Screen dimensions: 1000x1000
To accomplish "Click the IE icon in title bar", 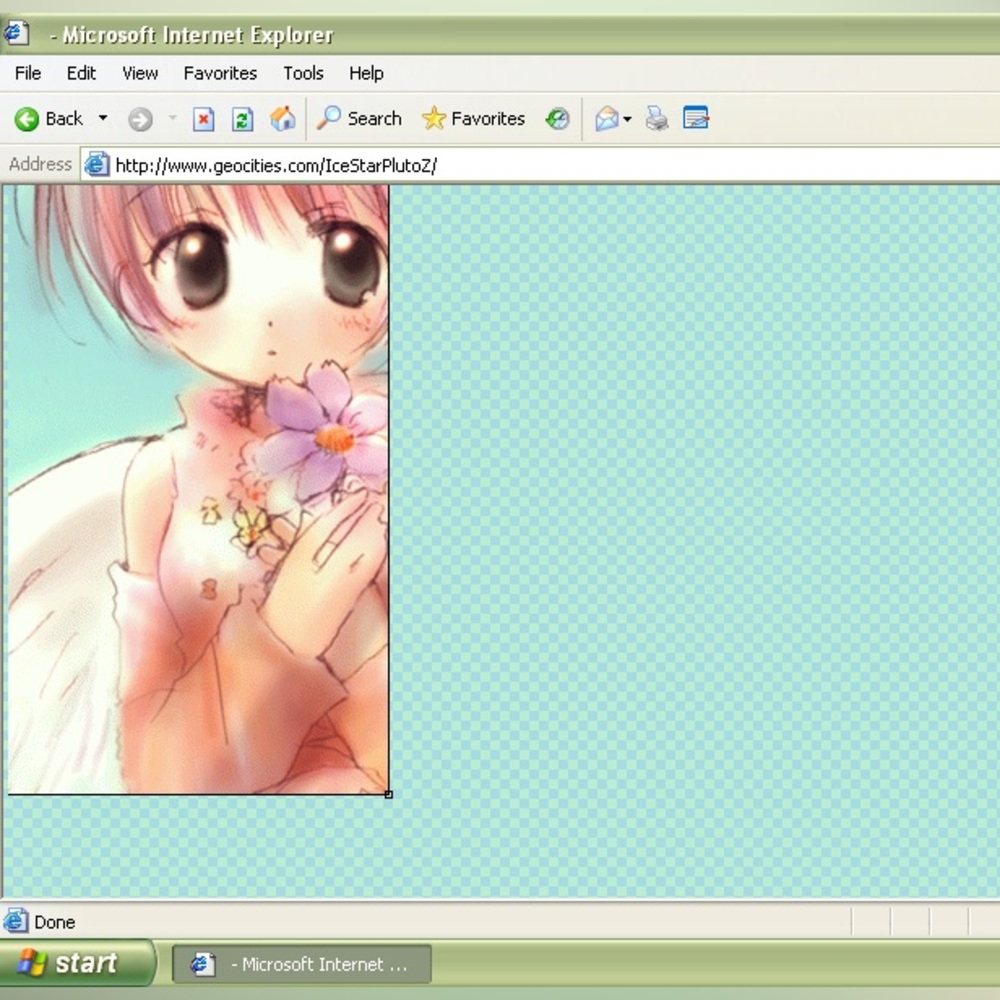I will point(16,33).
